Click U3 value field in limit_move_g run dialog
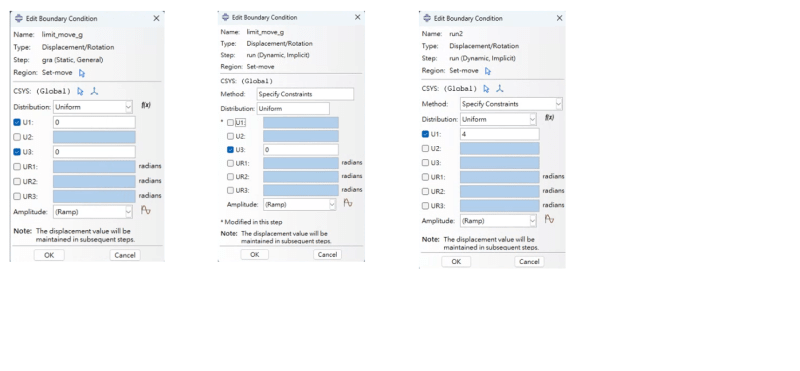800x371 pixels. 301,150
